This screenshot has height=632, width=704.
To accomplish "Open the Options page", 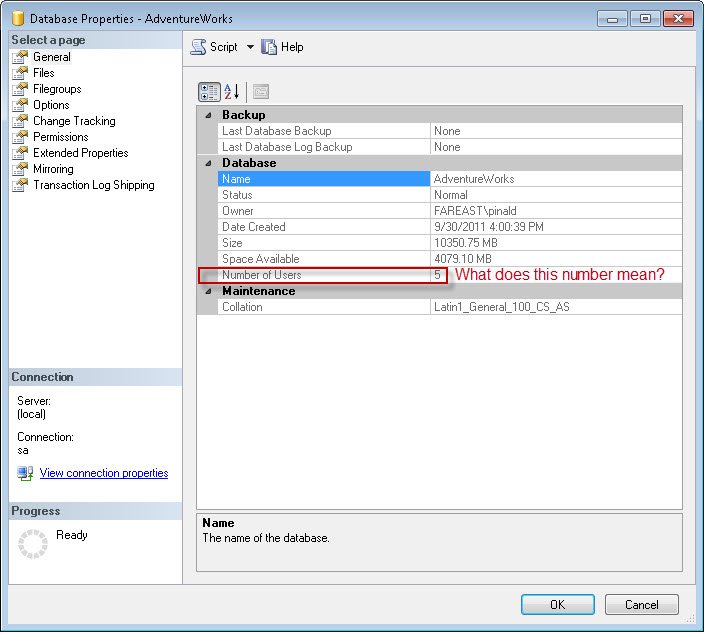I will point(51,105).
